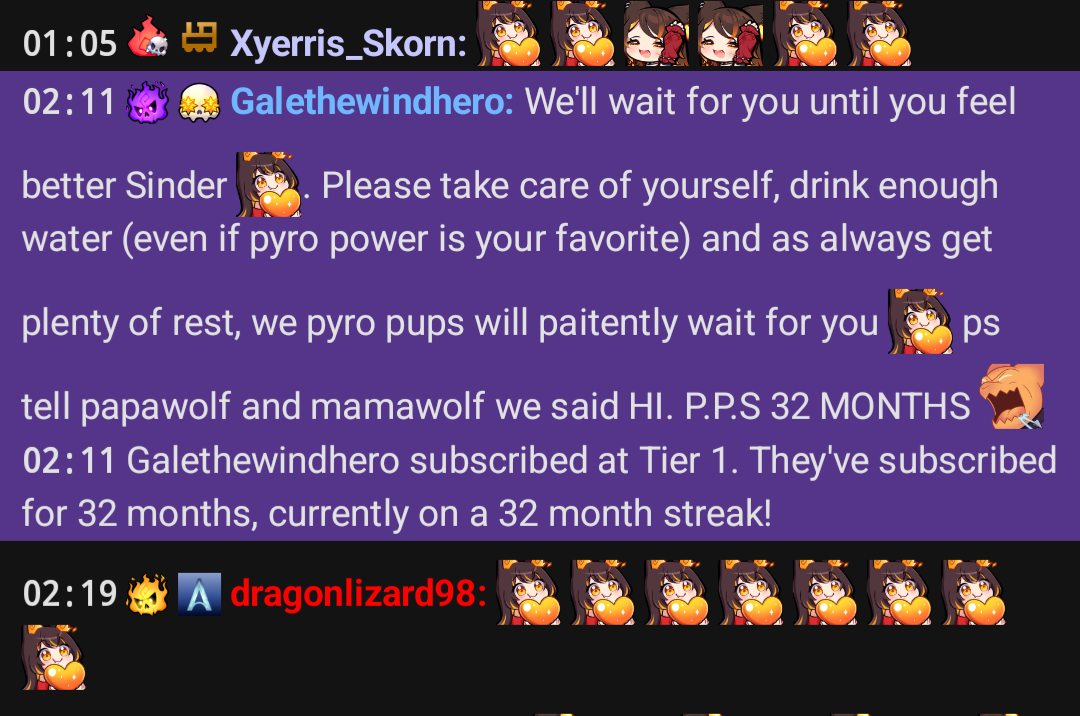Click Xyerris_Skorn's gold crate badge
Screen dimensions: 1080x716
pyautogui.click(x=199, y=37)
